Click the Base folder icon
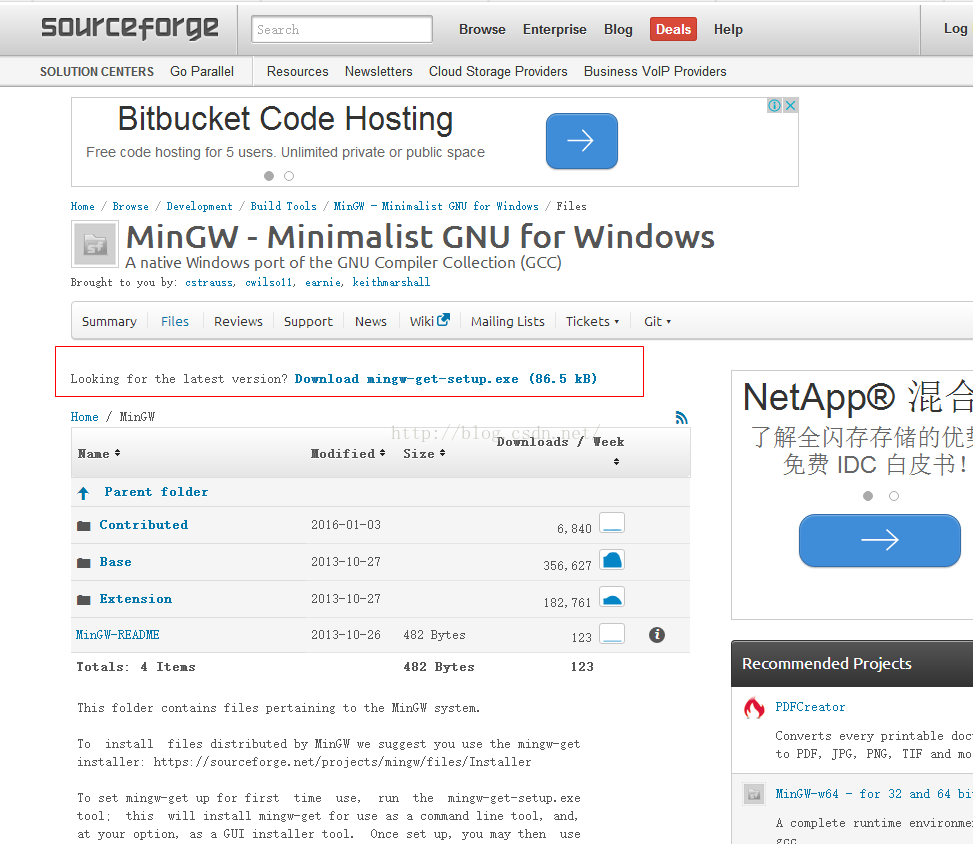 (84, 563)
